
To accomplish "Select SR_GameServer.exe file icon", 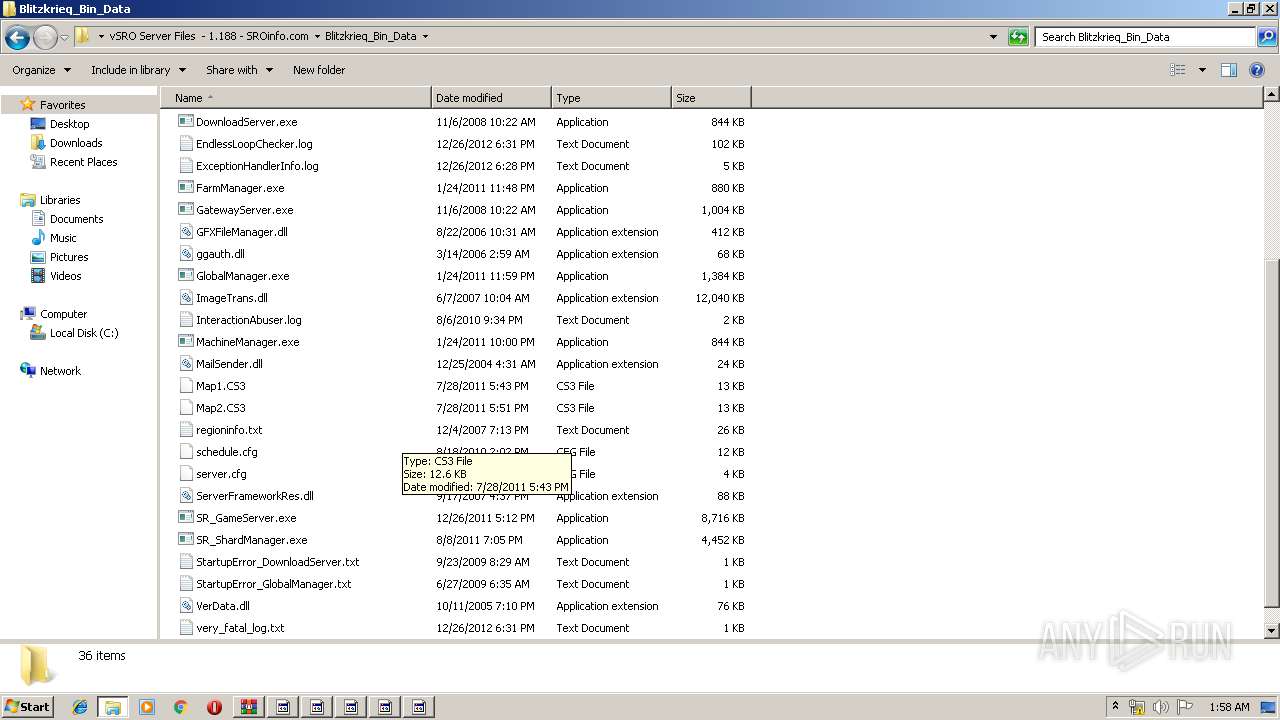I will tap(185, 517).
